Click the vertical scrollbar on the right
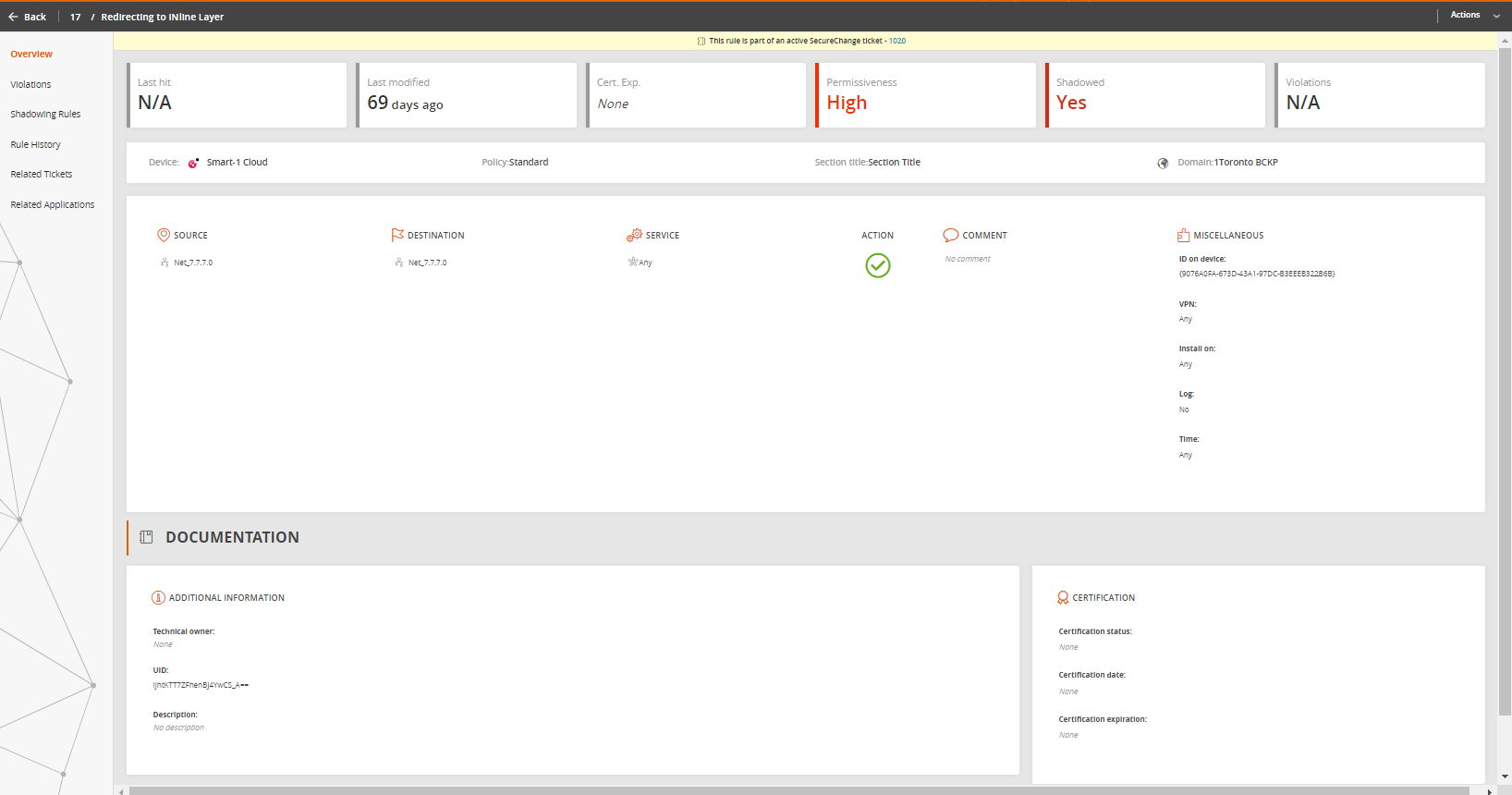 1505,370
